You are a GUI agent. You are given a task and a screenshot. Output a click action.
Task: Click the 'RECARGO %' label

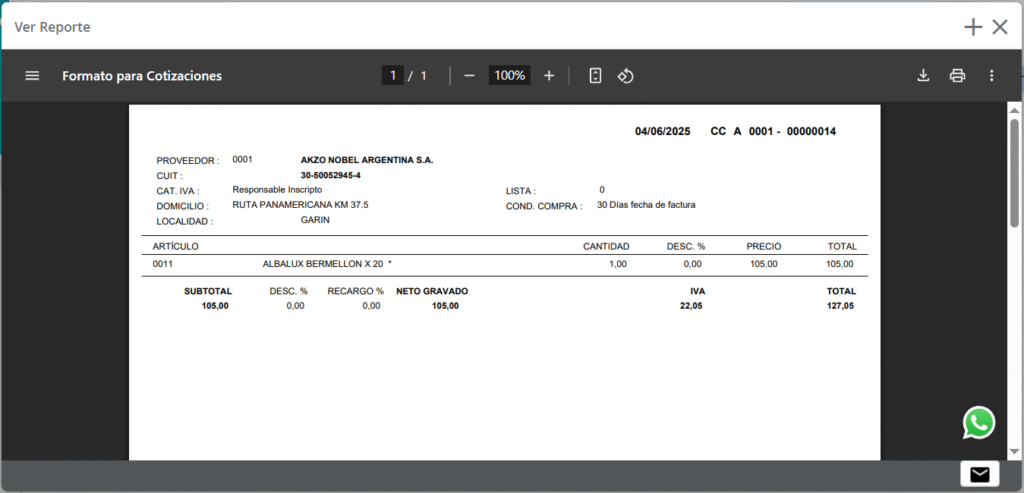[356, 291]
